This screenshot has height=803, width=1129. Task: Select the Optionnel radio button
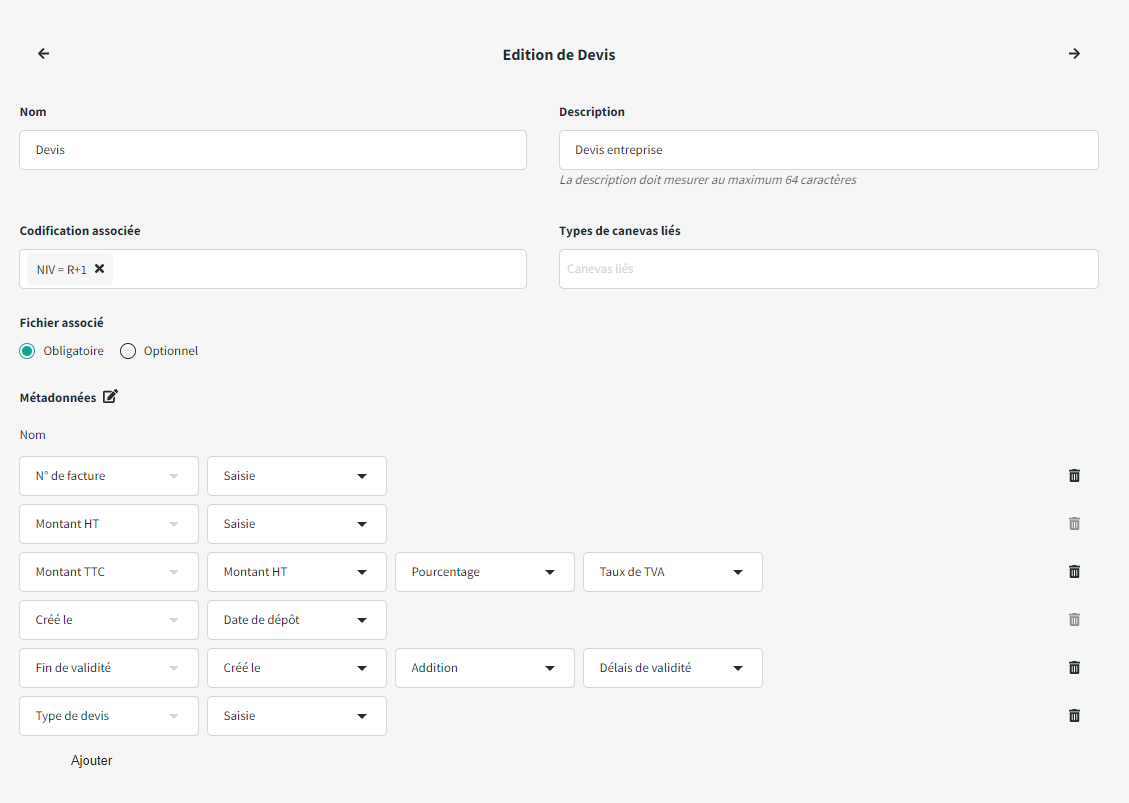[x=128, y=351]
